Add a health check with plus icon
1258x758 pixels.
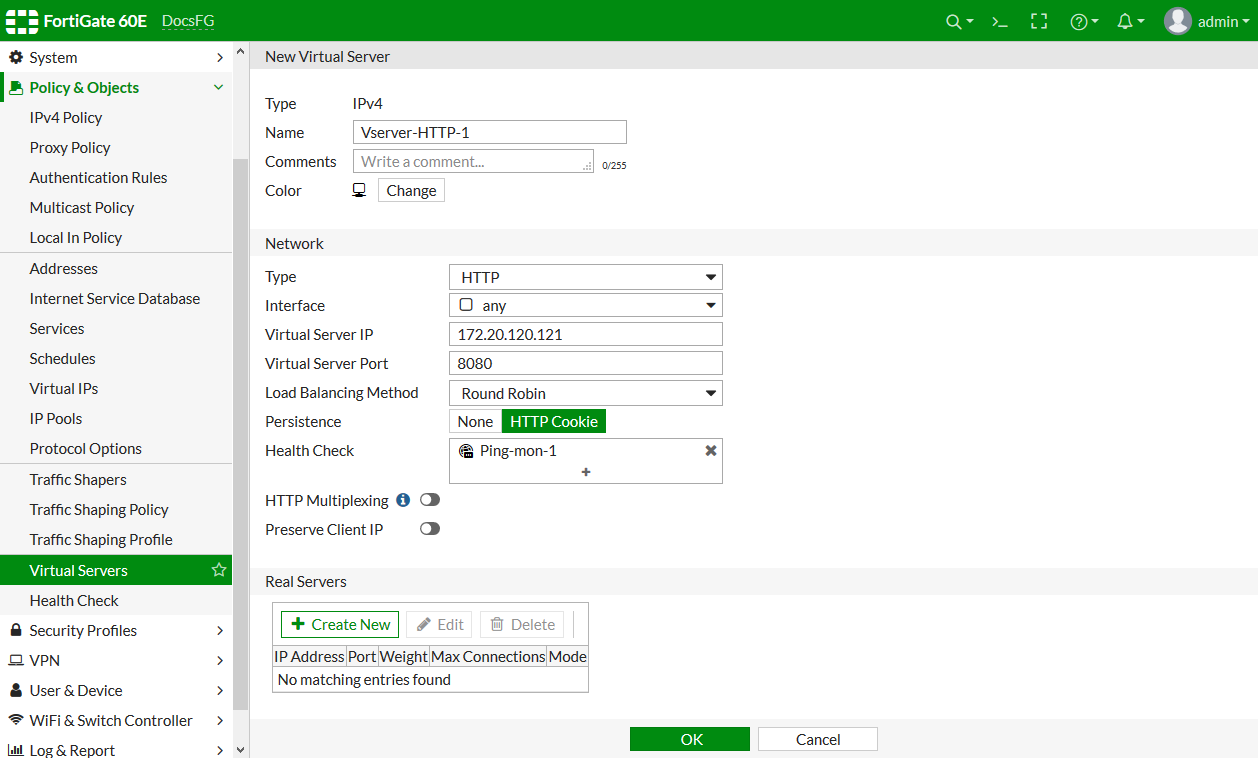click(x=586, y=471)
